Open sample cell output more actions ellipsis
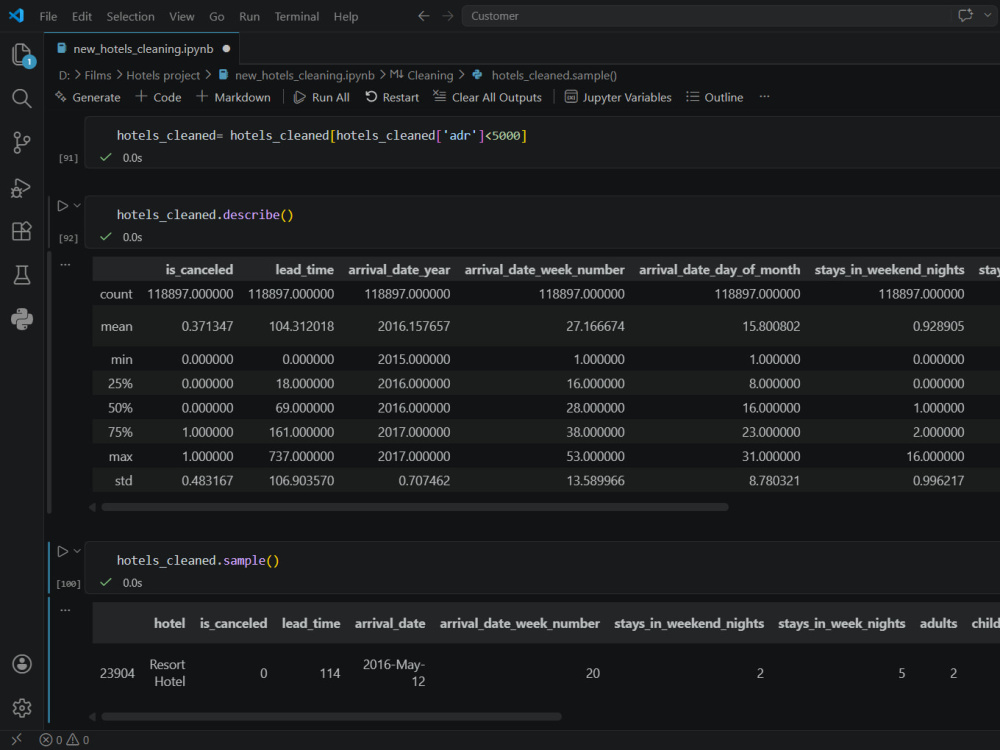Image resolution: width=1000 pixels, height=750 pixels. point(65,610)
